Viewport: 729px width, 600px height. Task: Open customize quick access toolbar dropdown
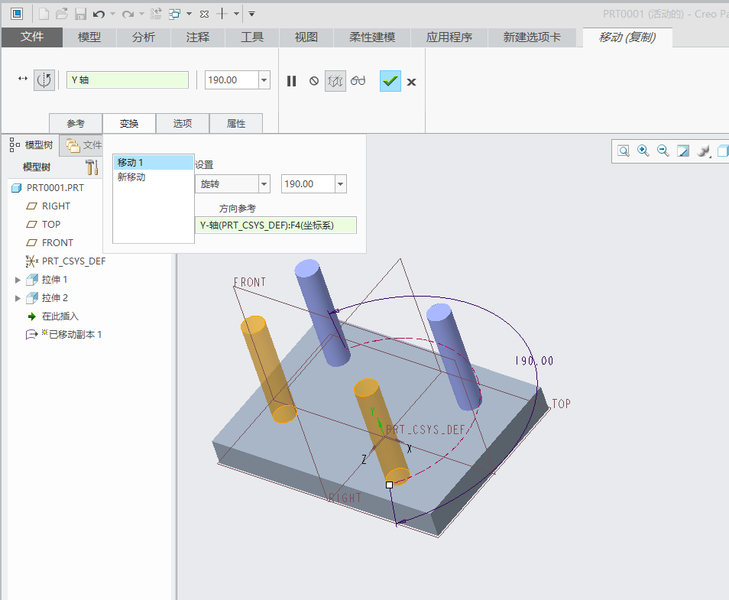252,14
